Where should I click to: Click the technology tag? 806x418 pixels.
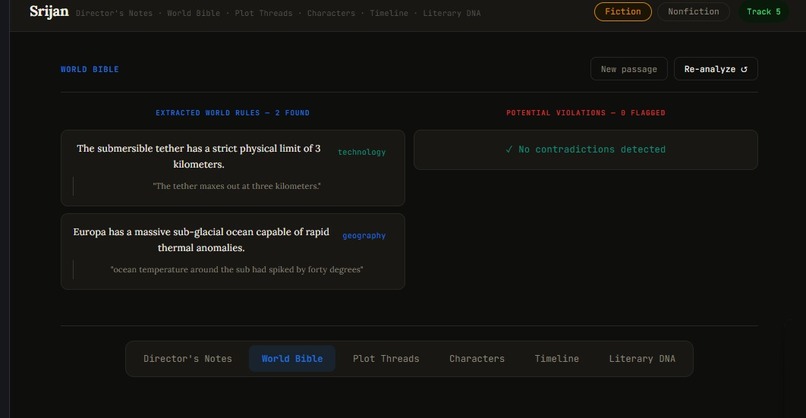click(361, 152)
